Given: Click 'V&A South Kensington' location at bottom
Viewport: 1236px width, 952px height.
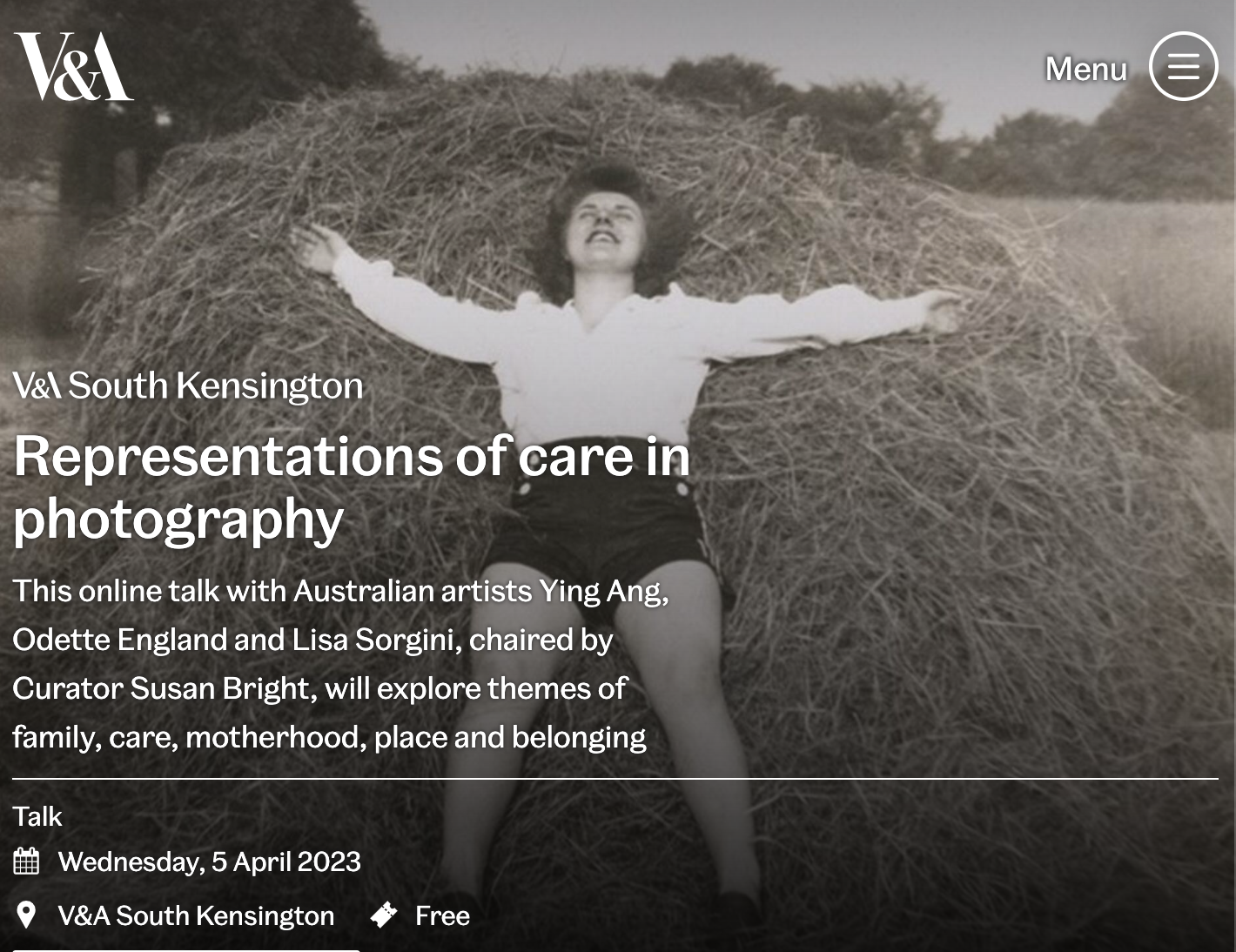Looking at the screenshot, I should coord(196,915).
